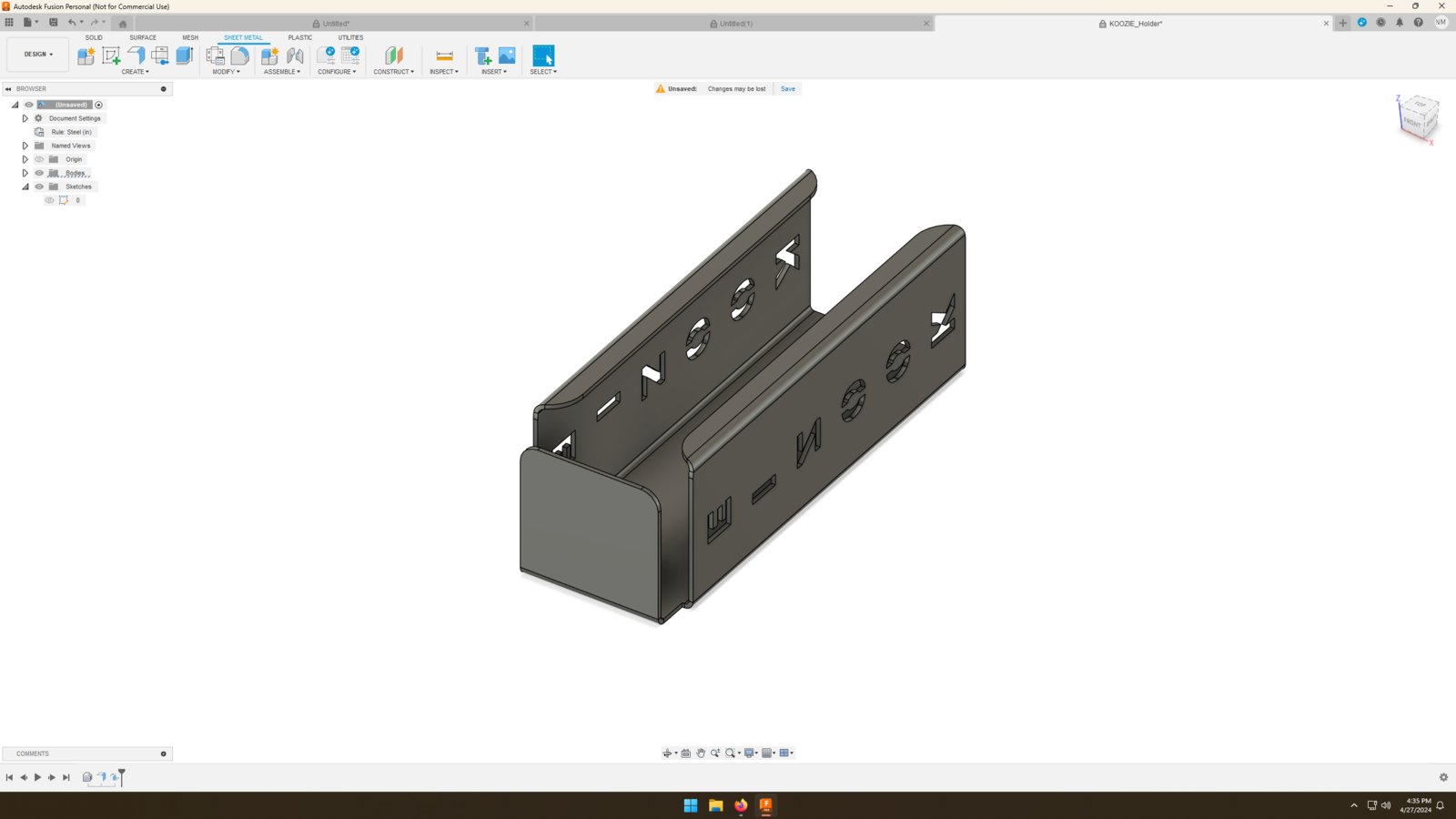1456x819 pixels.
Task: Click the Redo arrow icon
Action: pyautogui.click(x=94, y=23)
